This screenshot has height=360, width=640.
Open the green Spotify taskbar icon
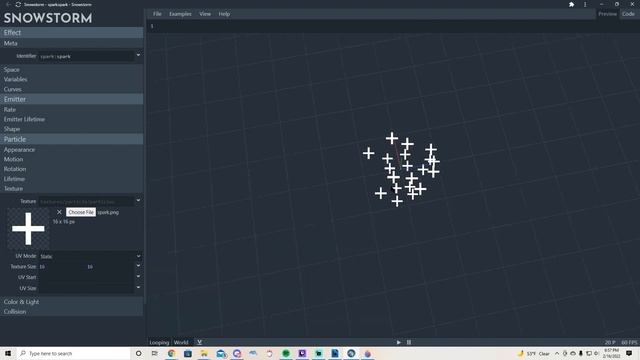(x=286, y=353)
